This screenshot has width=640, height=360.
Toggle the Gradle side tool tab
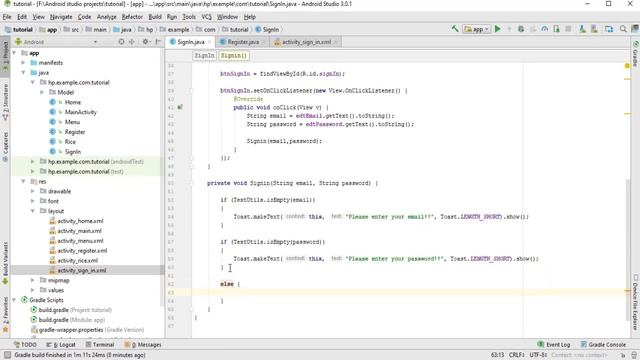(635, 53)
